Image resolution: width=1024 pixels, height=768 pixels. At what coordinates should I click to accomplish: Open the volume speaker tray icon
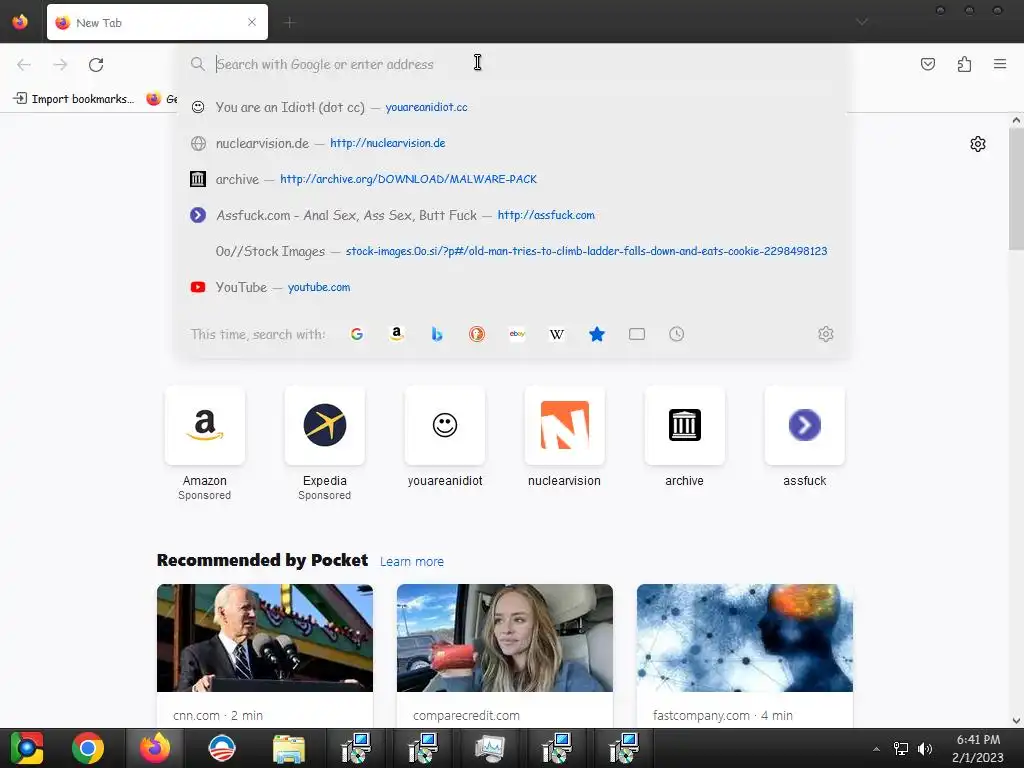click(925, 748)
